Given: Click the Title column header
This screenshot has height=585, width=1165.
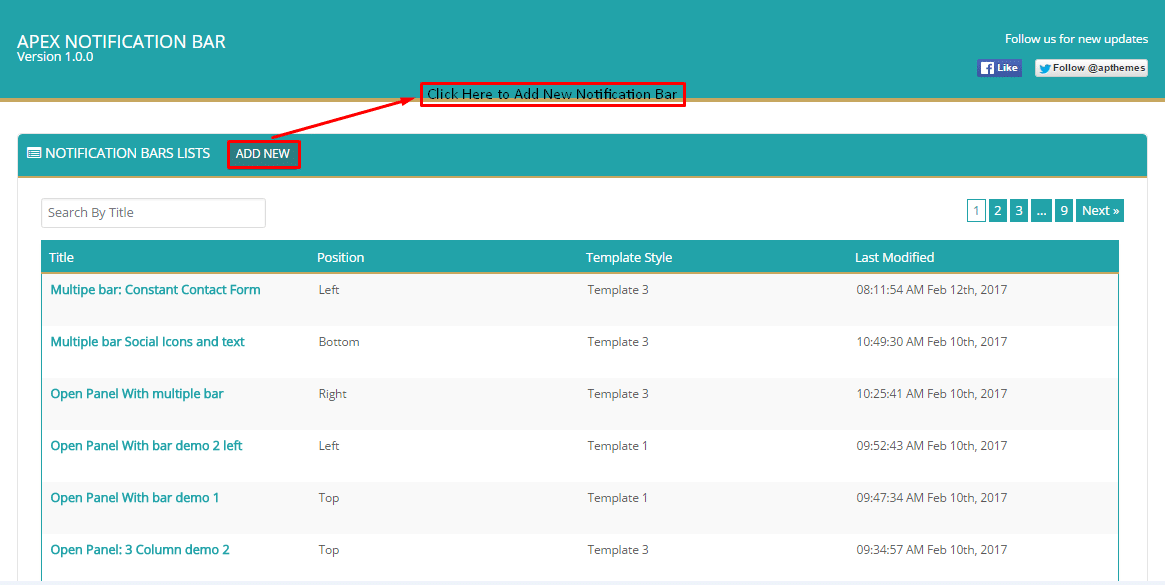Looking at the screenshot, I should pyautogui.click(x=62, y=257).
